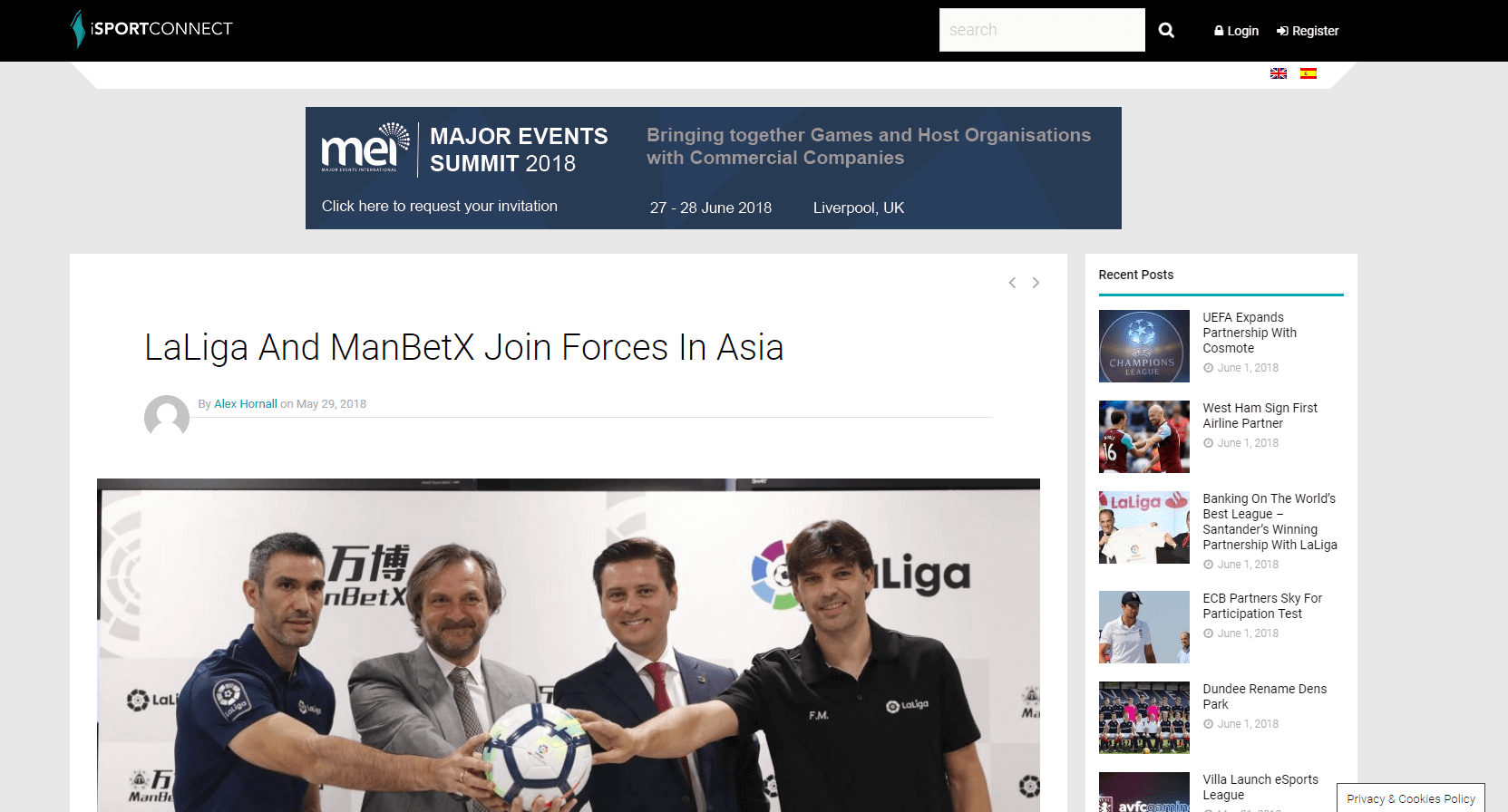Open the Santander LaLiga partnership post
1508x812 pixels.
[1269, 522]
